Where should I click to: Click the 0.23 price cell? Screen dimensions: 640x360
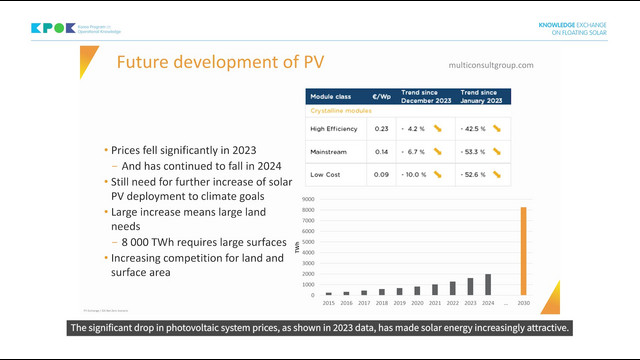[381, 129]
